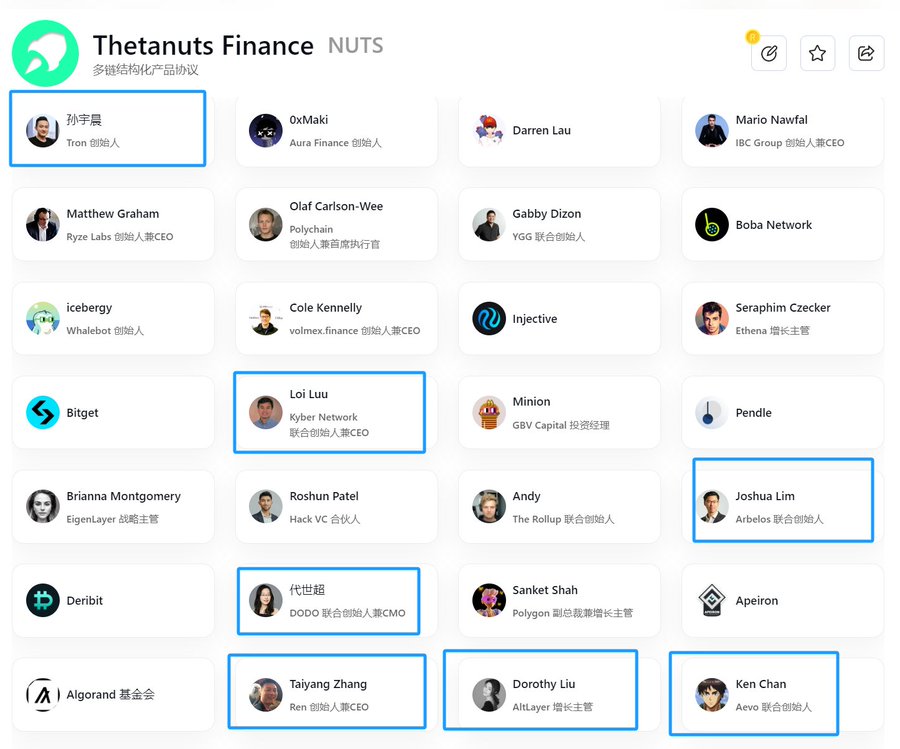The image size is (900, 749).
Task: Open Loi Luu profile card
Action: pos(329,413)
